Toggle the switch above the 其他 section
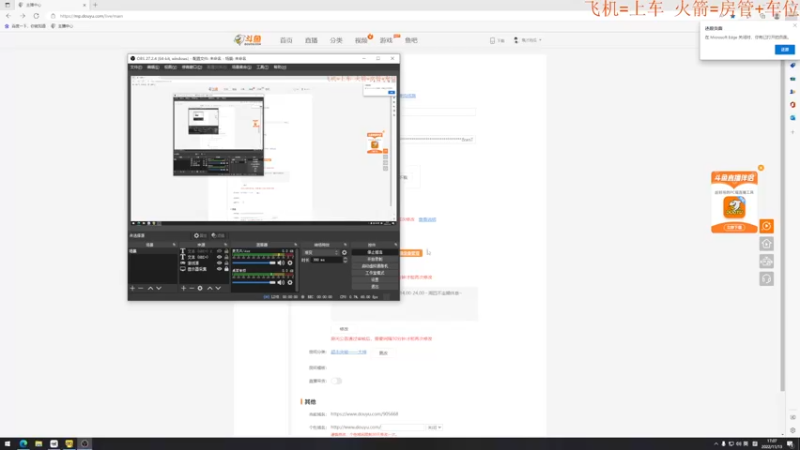800x450 pixels. click(x=336, y=381)
